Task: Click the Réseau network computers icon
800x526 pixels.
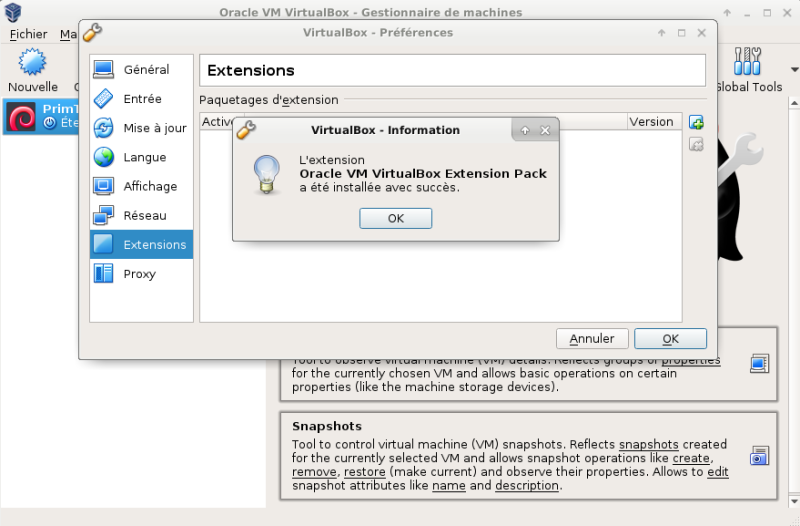Action: click(104, 215)
